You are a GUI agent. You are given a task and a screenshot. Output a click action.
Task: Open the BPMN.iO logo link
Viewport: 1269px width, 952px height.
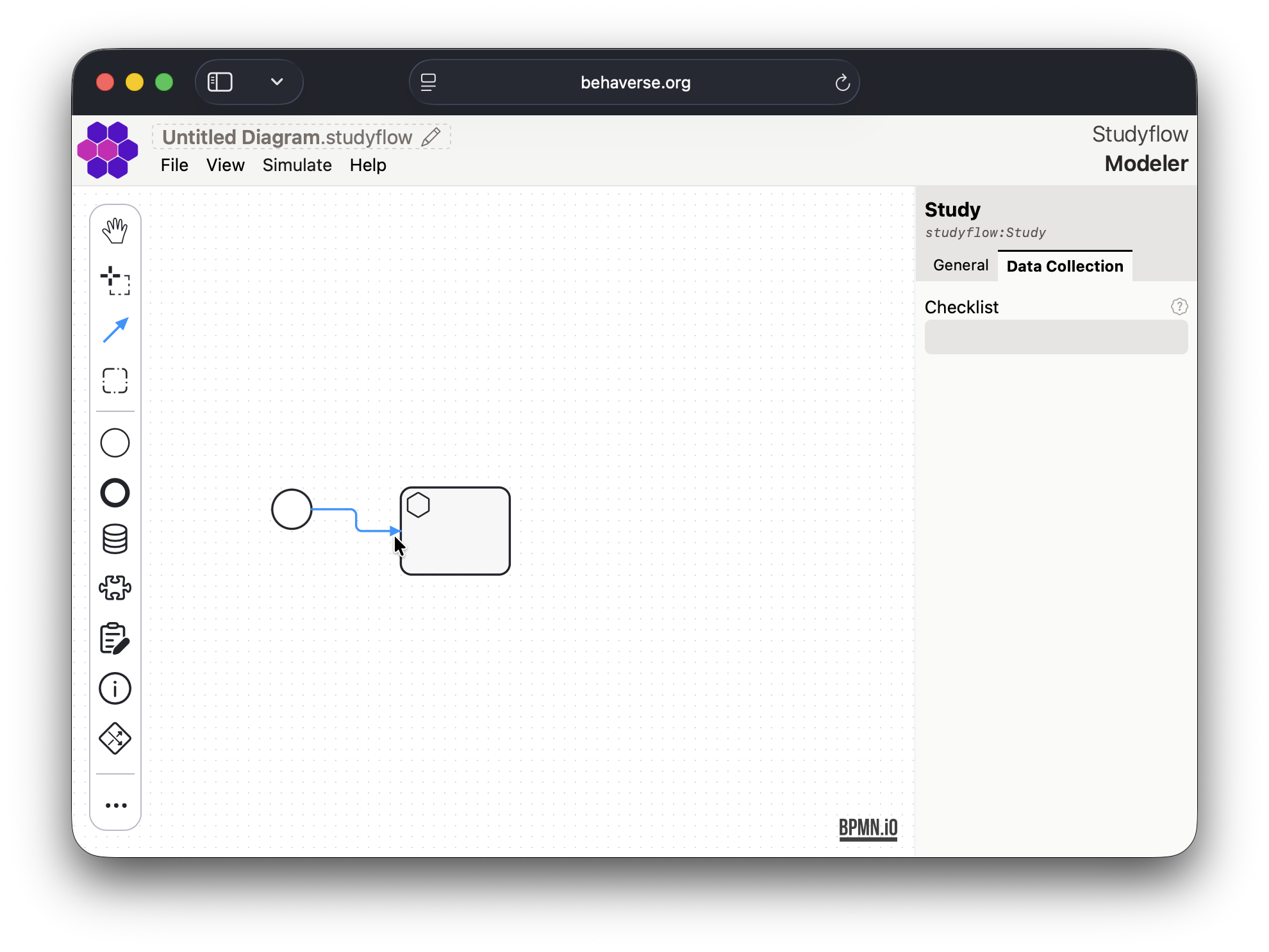pyautogui.click(x=868, y=828)
